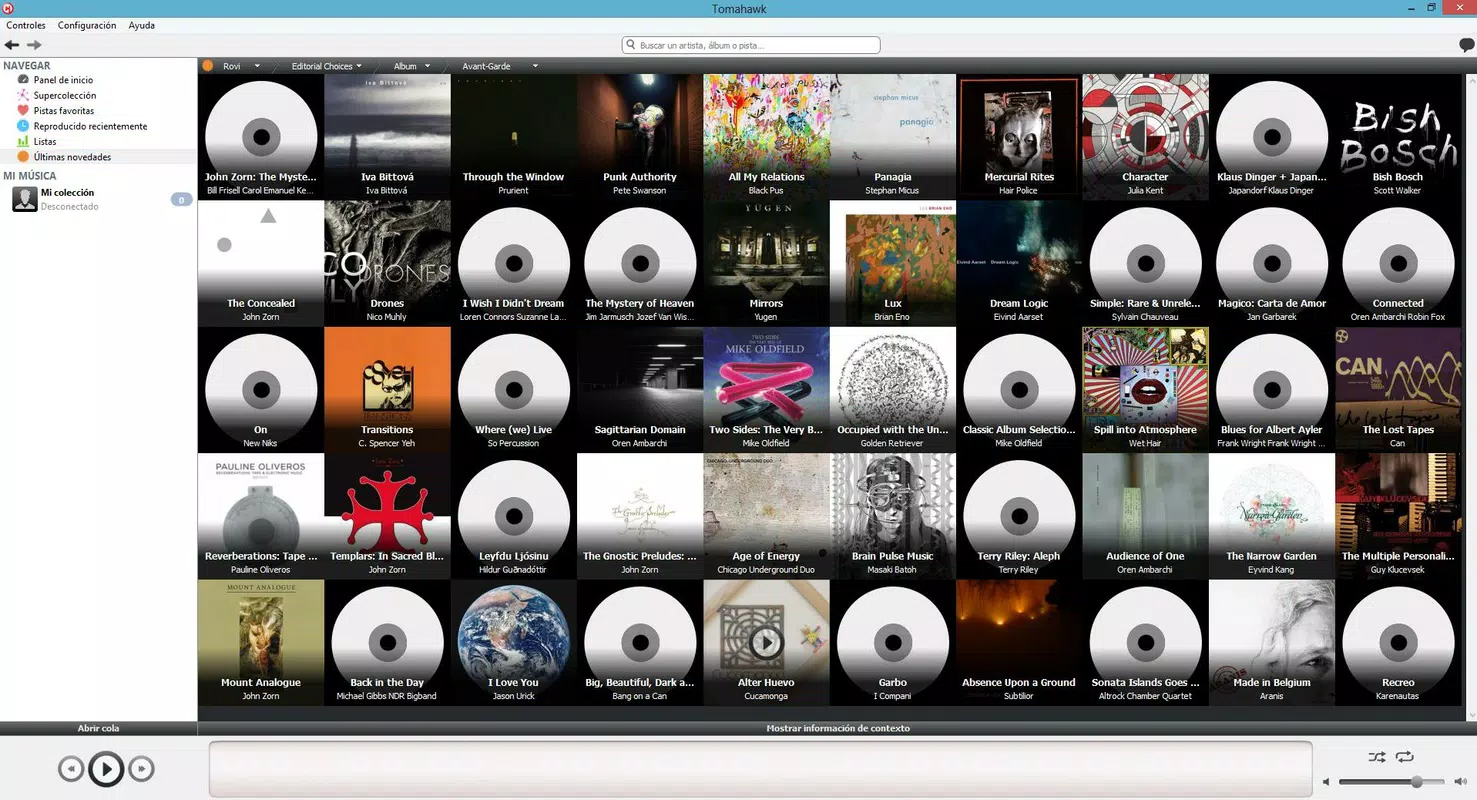Click Mostrar información de contexto bar
1477x800 pixels.
click(838, 728)
